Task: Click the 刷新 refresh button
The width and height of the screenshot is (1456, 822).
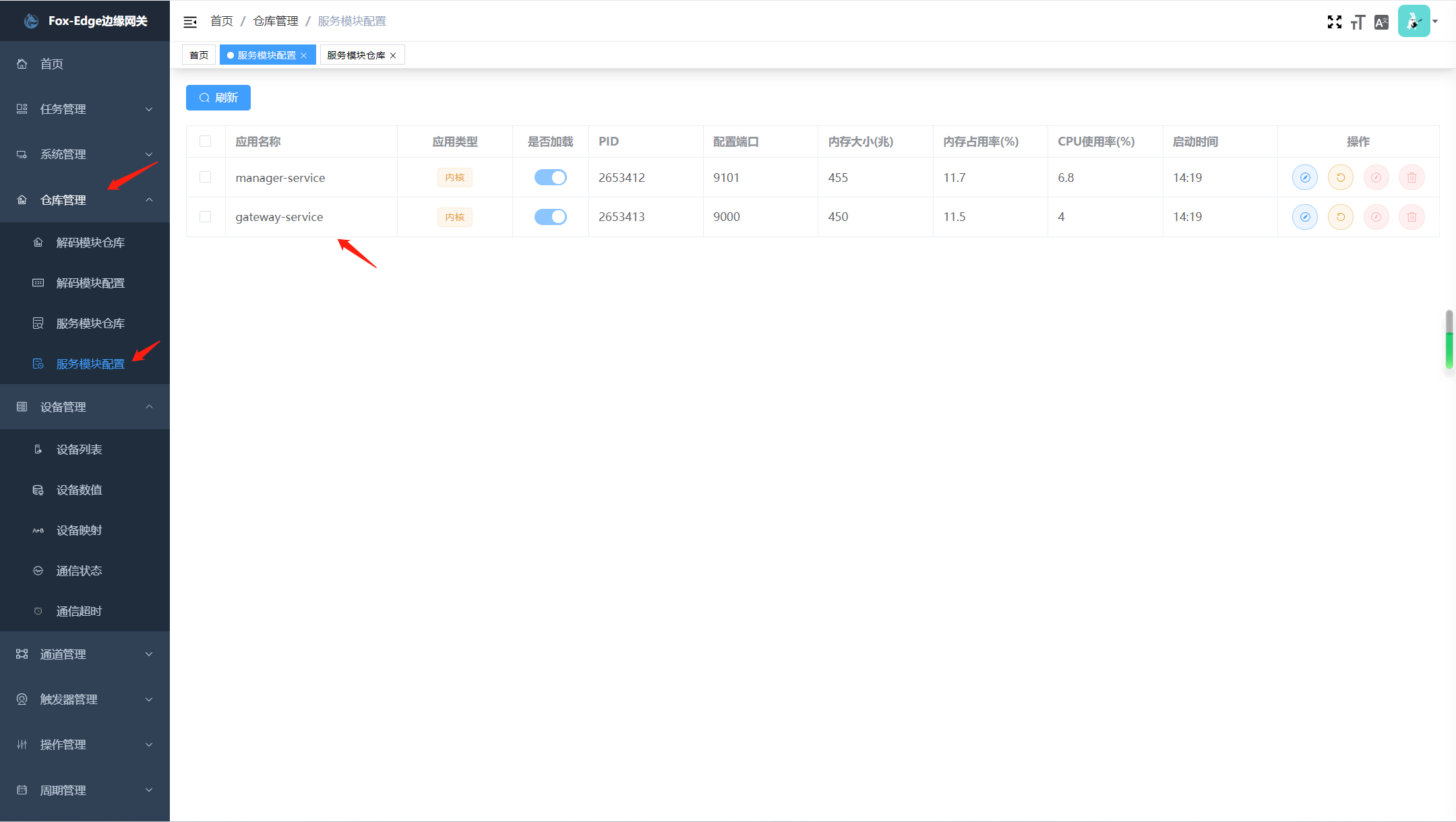Action: [218, 98]
